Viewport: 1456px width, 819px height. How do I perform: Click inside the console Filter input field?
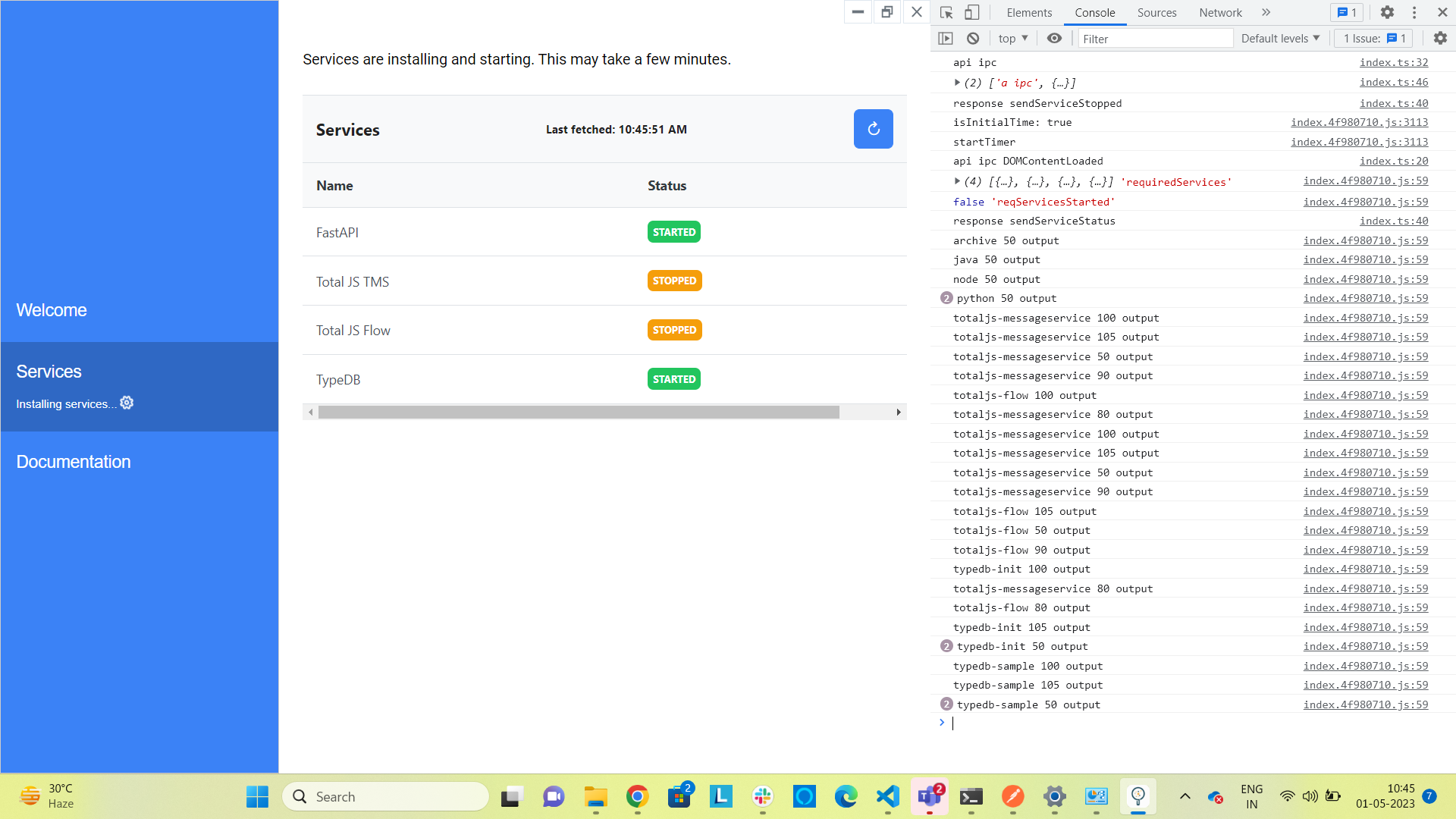point(1153,38)
